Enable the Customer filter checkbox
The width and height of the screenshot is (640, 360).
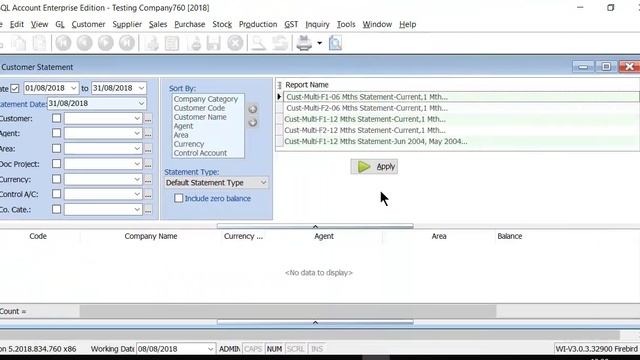coord(56,118)
